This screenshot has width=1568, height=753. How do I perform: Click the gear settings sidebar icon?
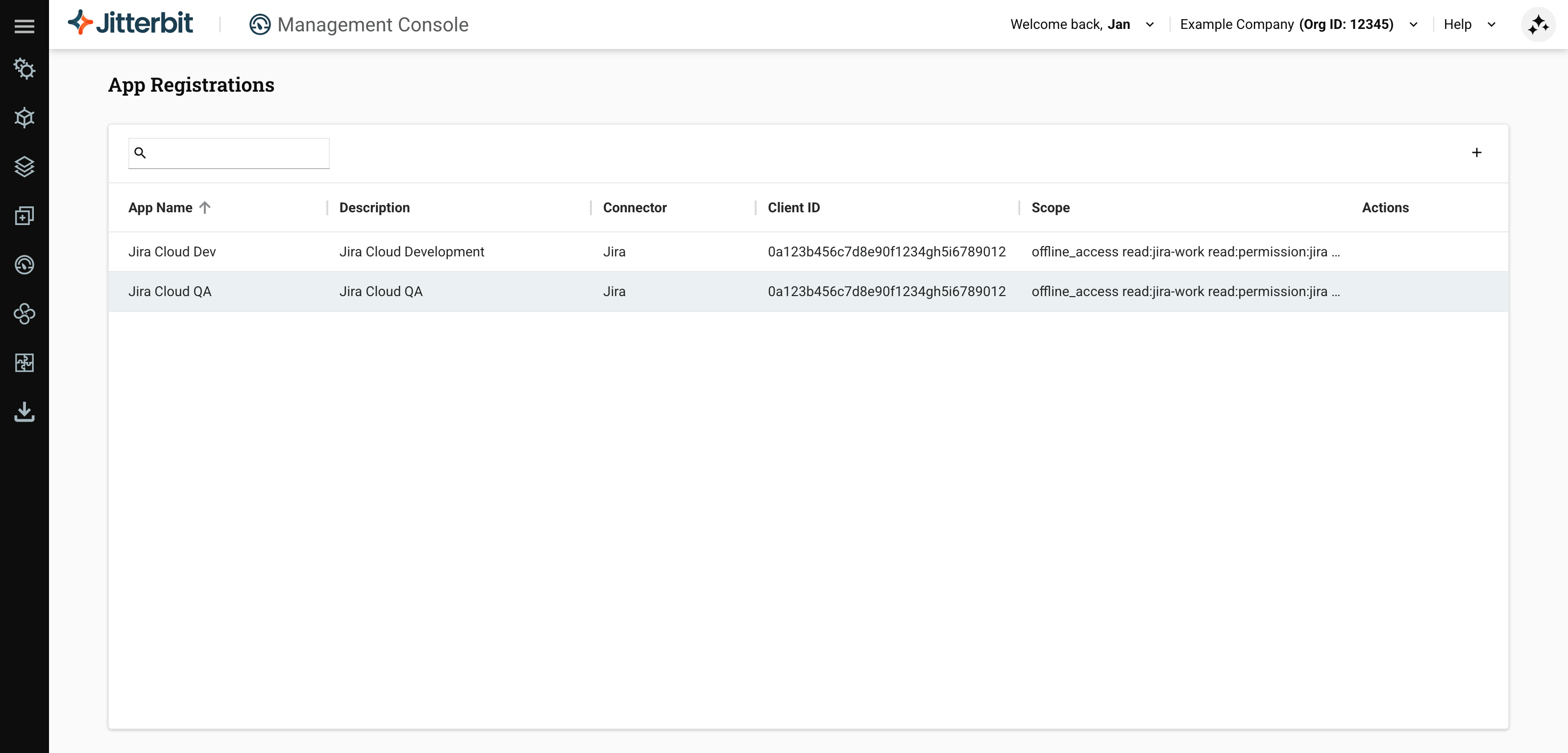click(x=24, y=69)
